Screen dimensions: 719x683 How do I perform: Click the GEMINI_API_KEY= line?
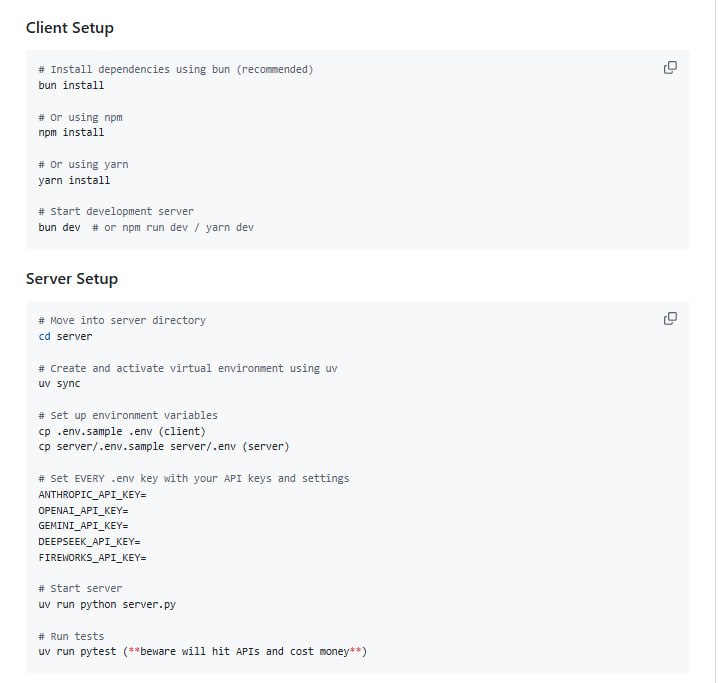[x=83, y=525]
